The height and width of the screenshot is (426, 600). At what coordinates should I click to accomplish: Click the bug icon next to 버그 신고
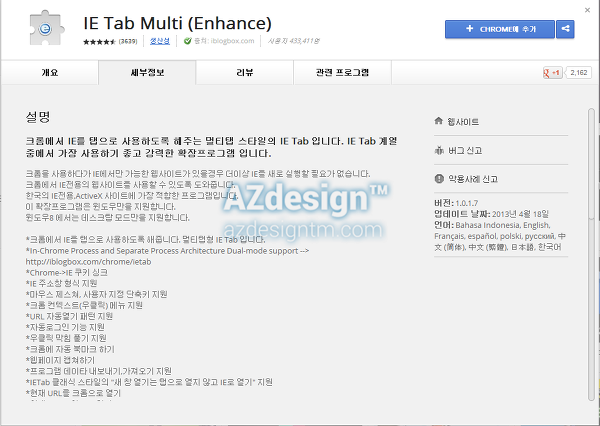pos(439,150)
